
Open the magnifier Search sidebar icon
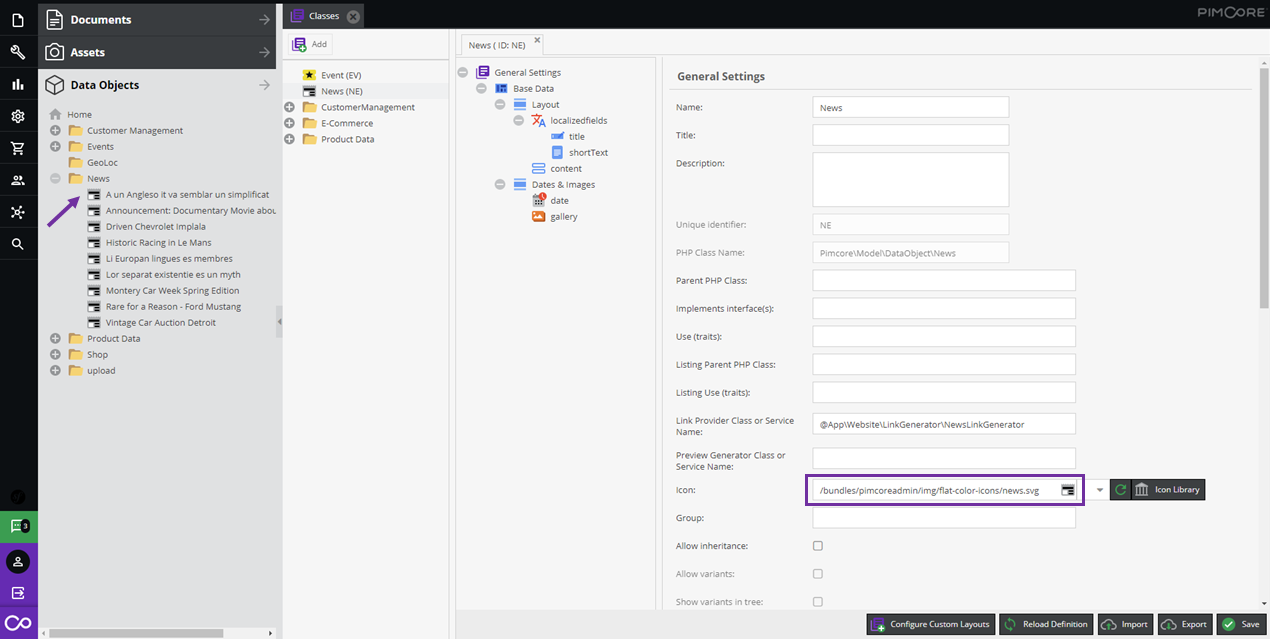pos(18,244)
